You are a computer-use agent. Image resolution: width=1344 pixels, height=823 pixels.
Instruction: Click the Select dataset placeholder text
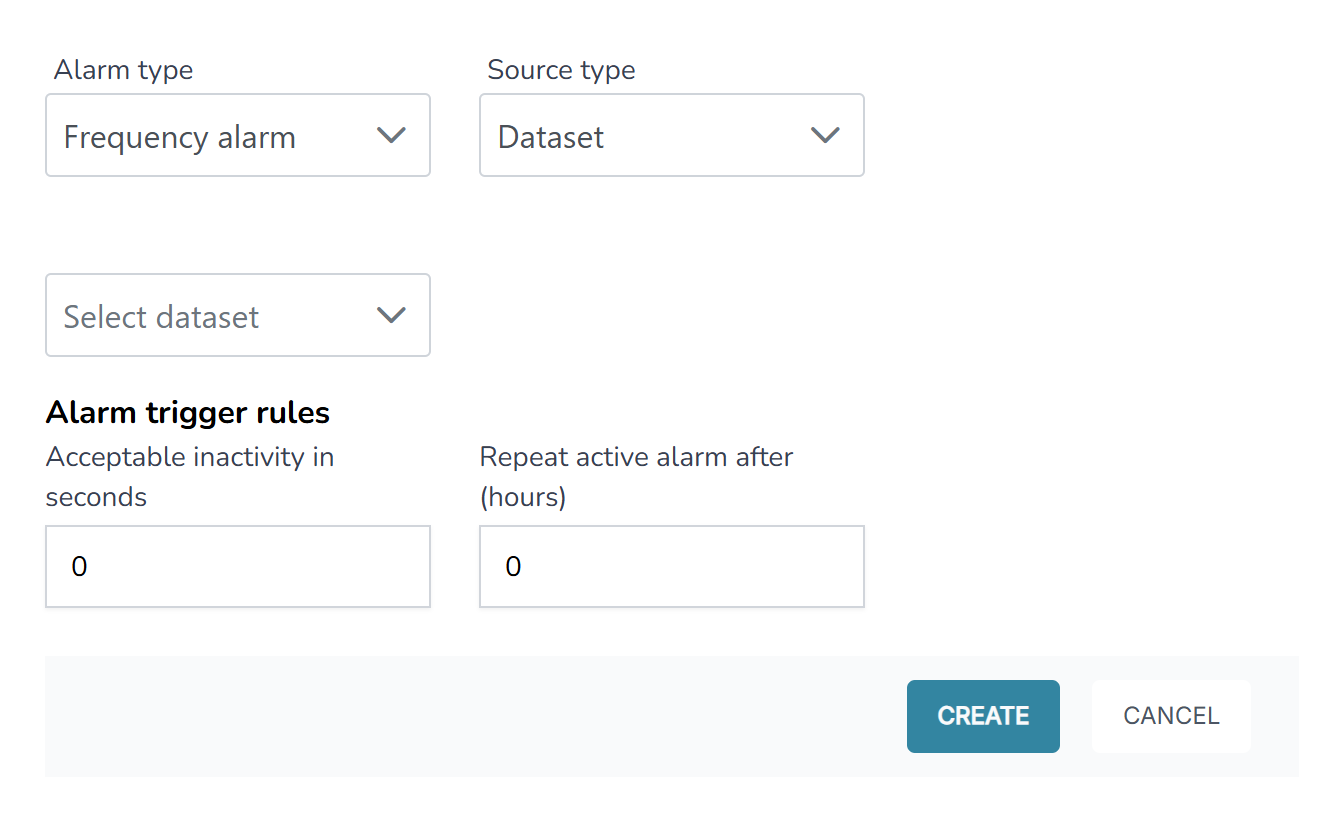pos(161,317)
